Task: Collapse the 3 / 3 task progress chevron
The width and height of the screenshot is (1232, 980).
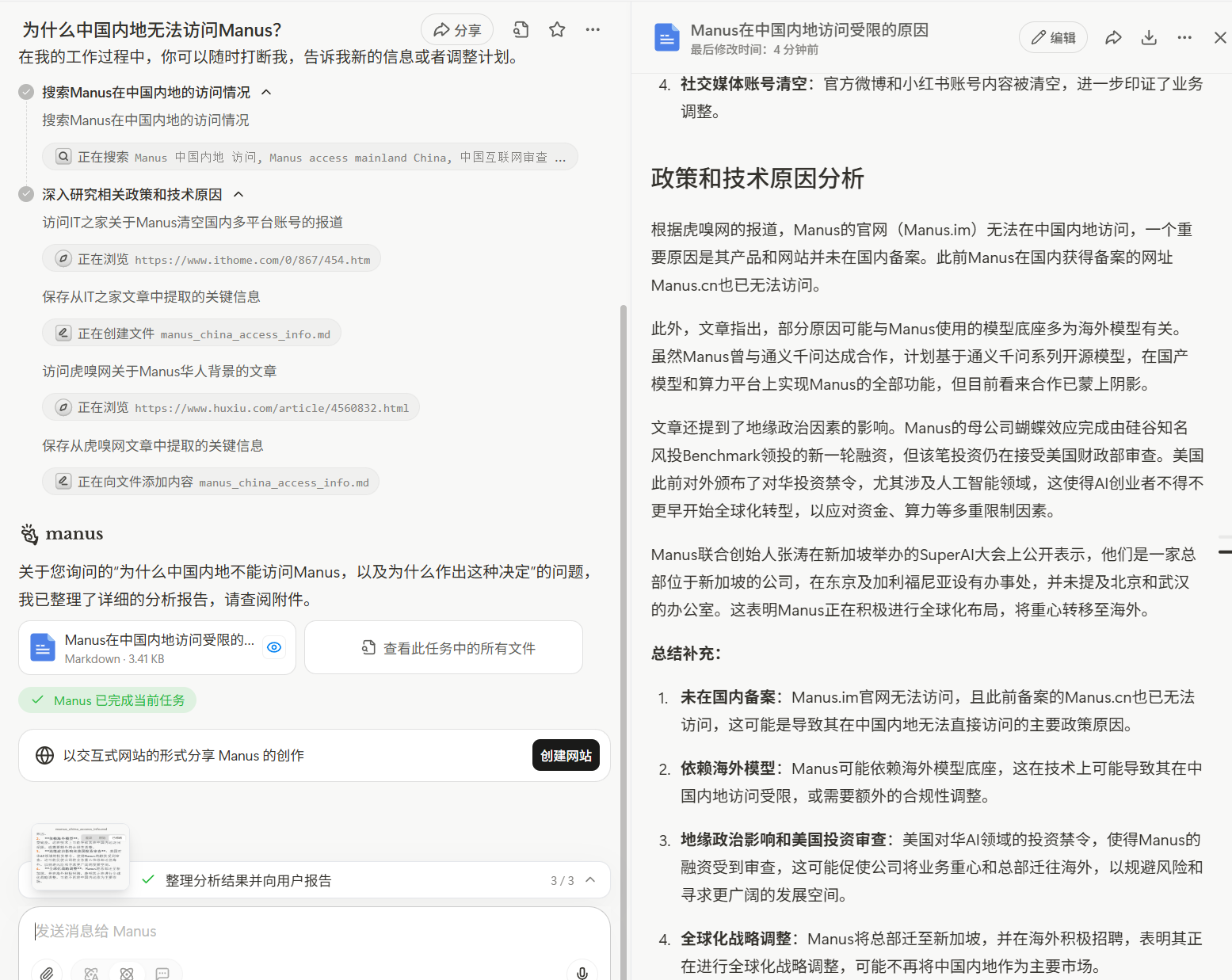Action: click(590, 880)
